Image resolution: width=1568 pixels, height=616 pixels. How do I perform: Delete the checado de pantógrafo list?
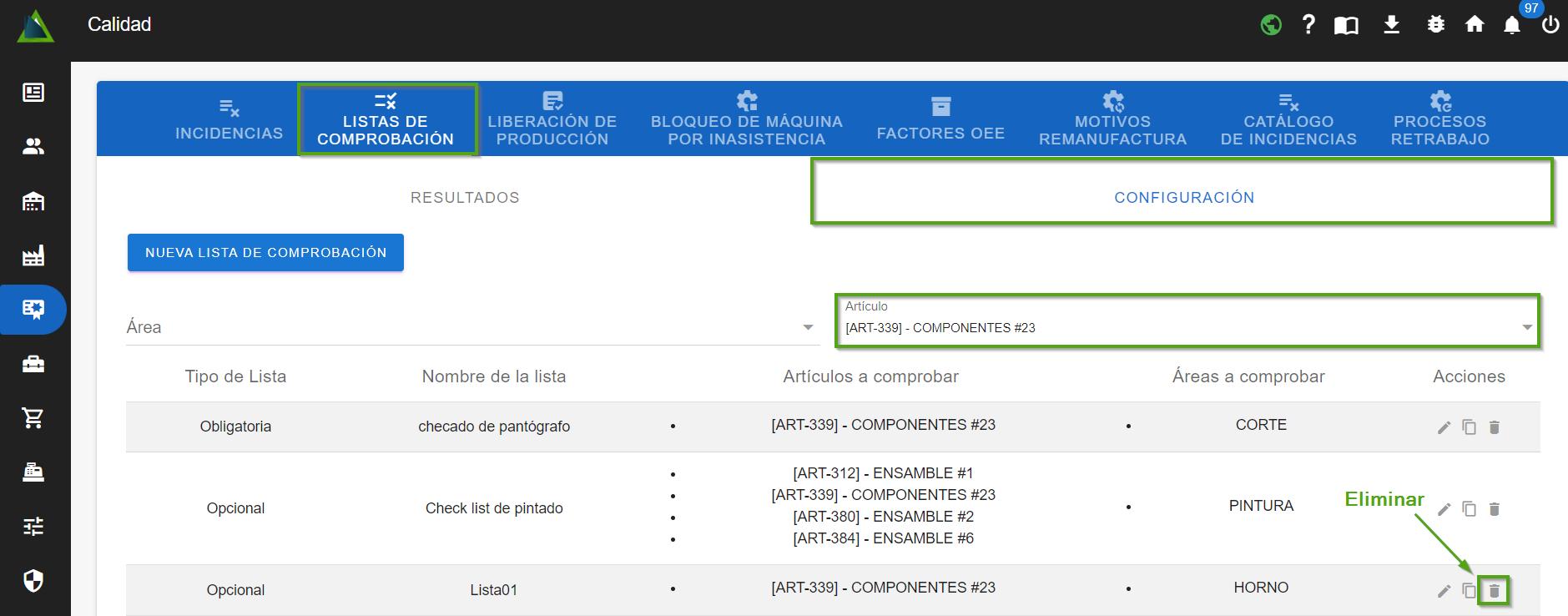point(1494,427)
